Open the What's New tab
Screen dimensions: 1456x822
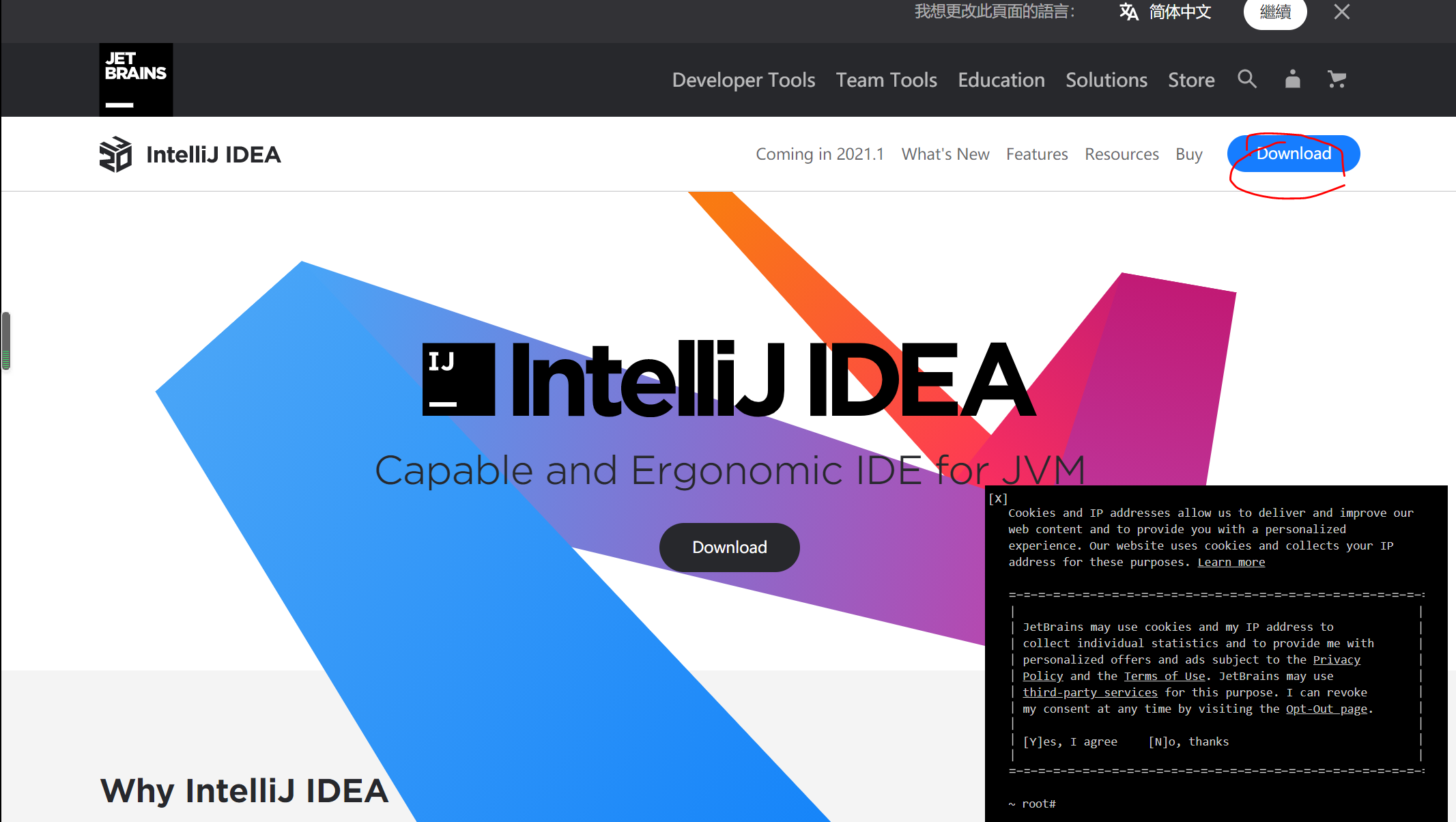coord(945,154)
